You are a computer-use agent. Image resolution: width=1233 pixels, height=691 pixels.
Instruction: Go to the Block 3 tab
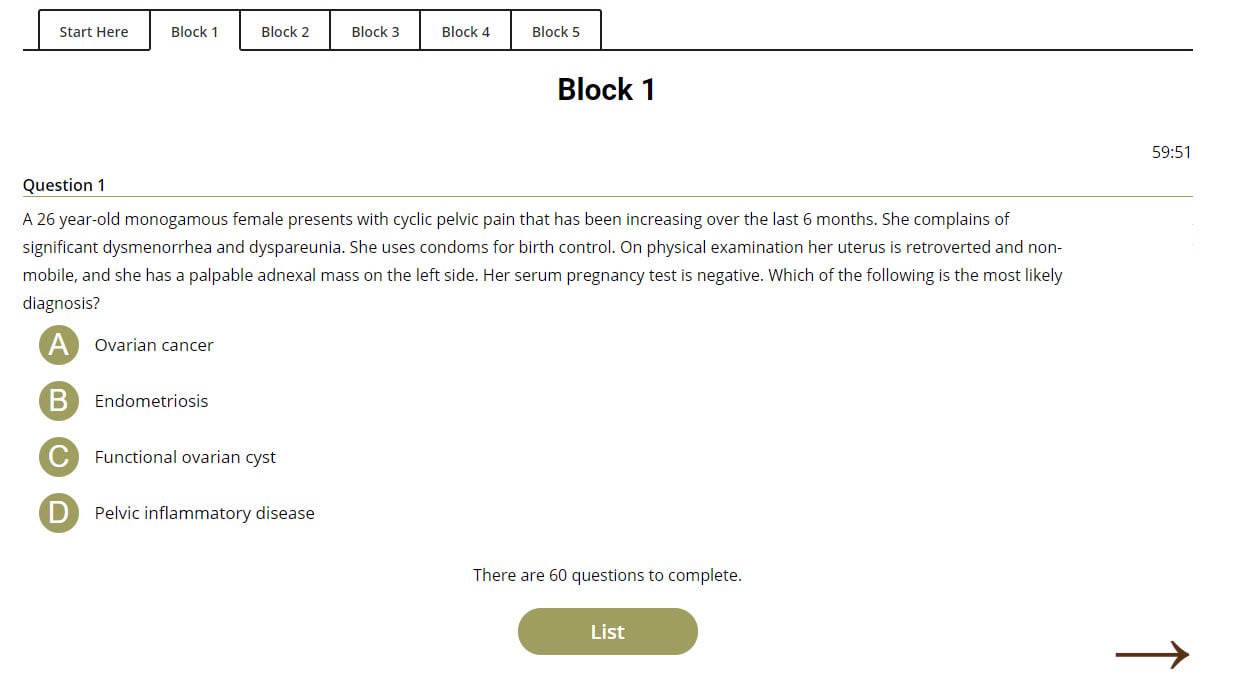click(375, 31)
